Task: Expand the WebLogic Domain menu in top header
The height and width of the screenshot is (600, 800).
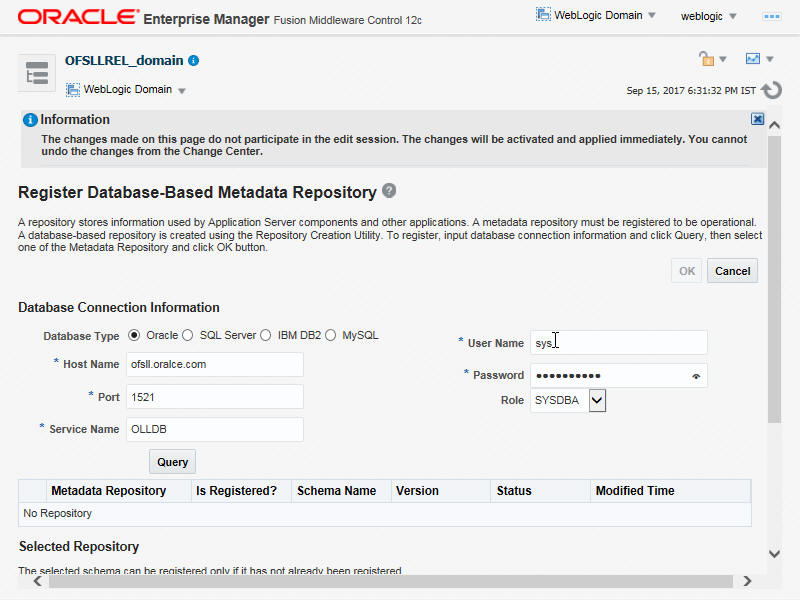Action: [652, 15]
